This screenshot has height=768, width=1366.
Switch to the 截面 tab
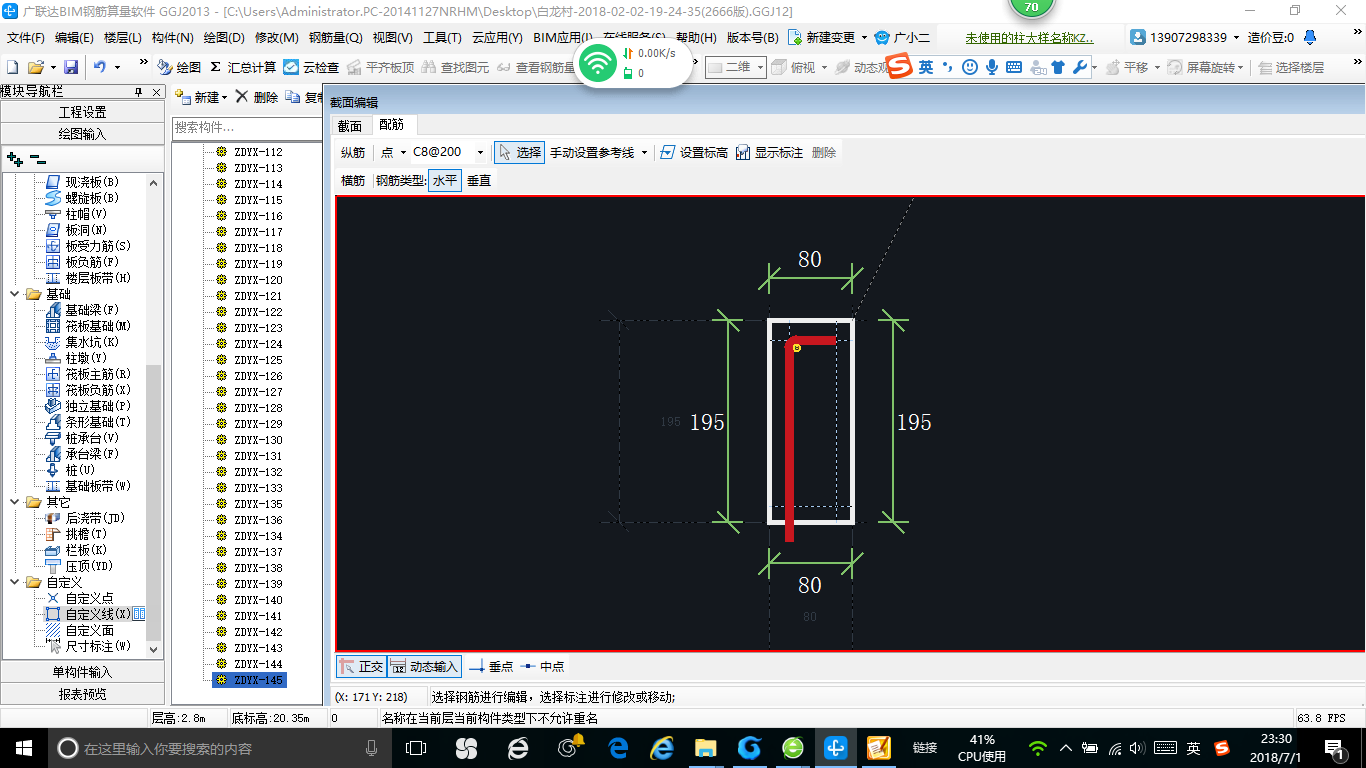tap(349, 126)
